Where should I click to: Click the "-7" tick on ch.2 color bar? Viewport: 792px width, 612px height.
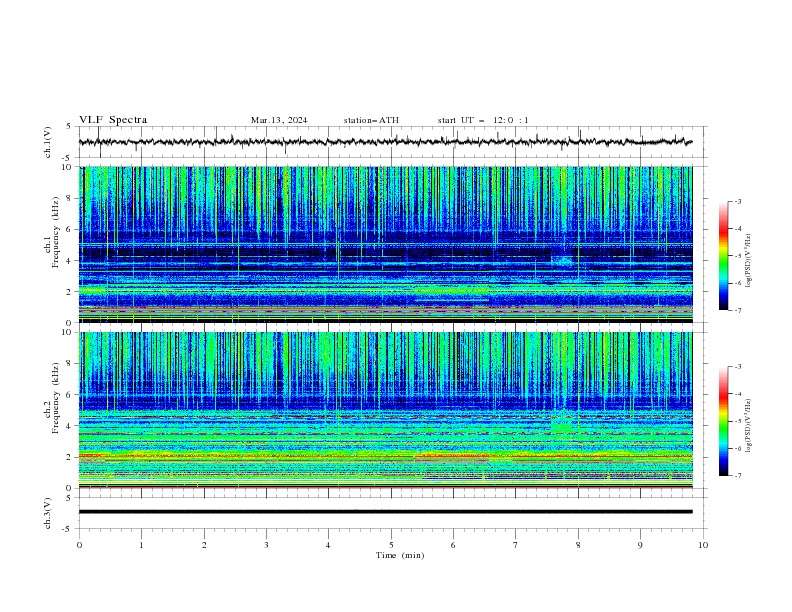point(738,476)
